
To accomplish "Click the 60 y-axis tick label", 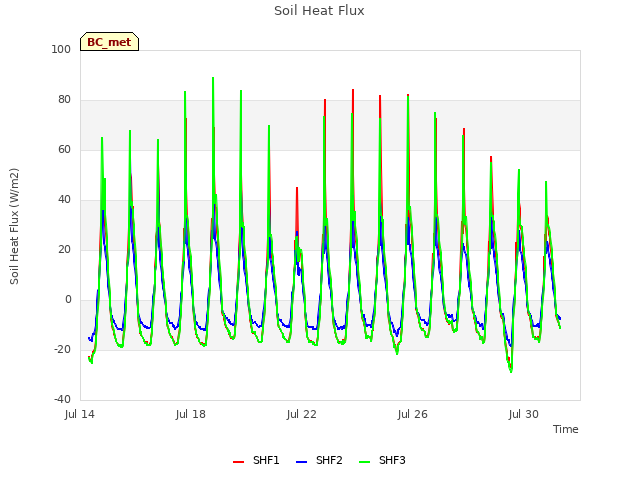I will pos(64,149).
